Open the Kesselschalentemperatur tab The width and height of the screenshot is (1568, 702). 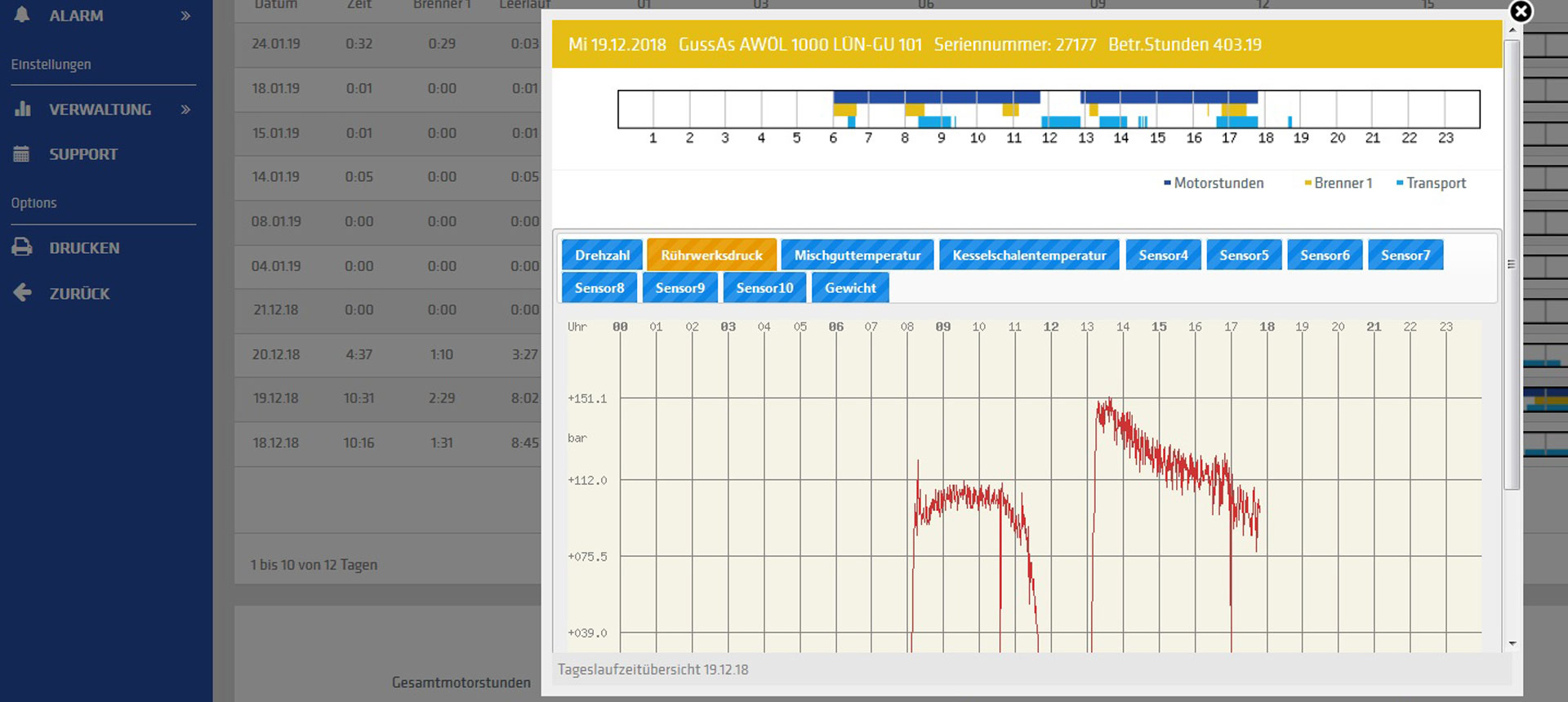pos(1029,255)
